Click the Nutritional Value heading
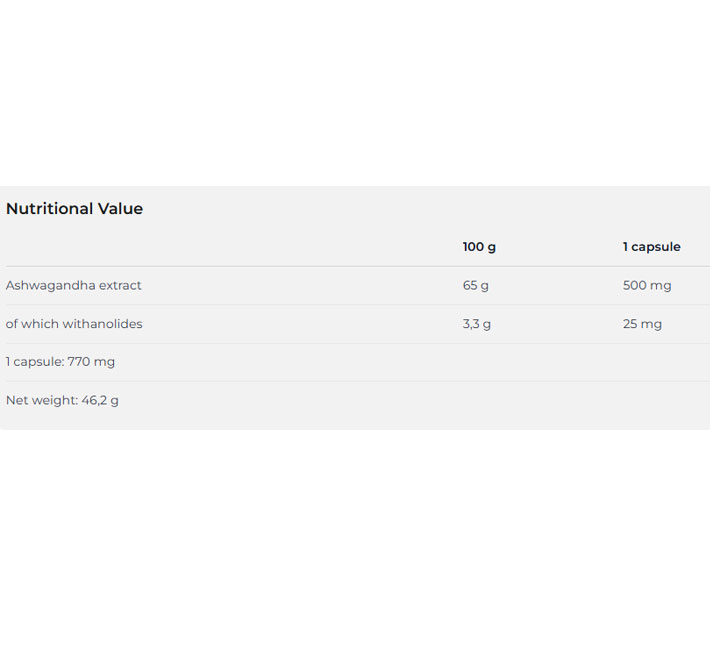This screenshot has width=710, height=650. 74,209
